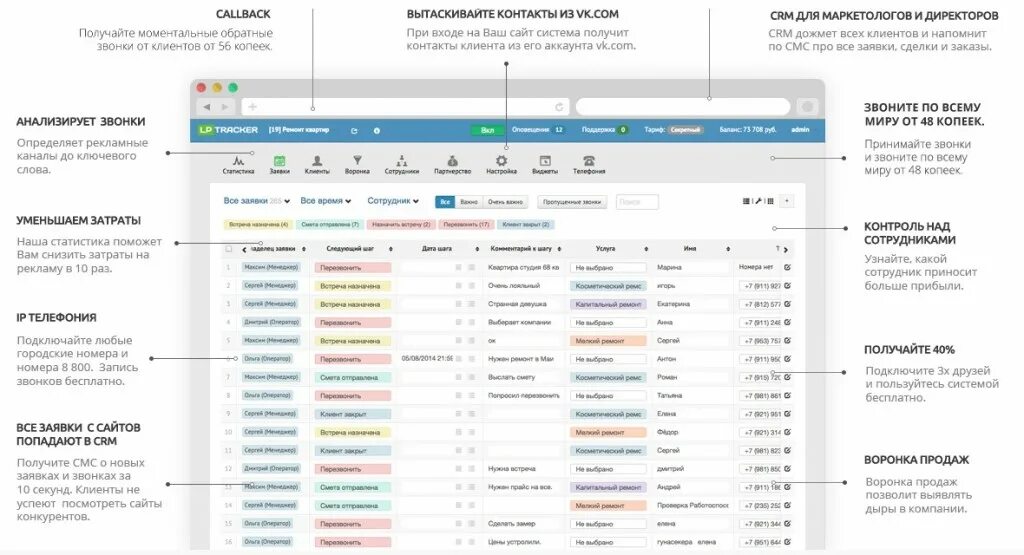Image resolution: width=1024 pixels, height=555 pixels.
Task: Click edit icon in Андрей row
Action: [x=787, y=486]
